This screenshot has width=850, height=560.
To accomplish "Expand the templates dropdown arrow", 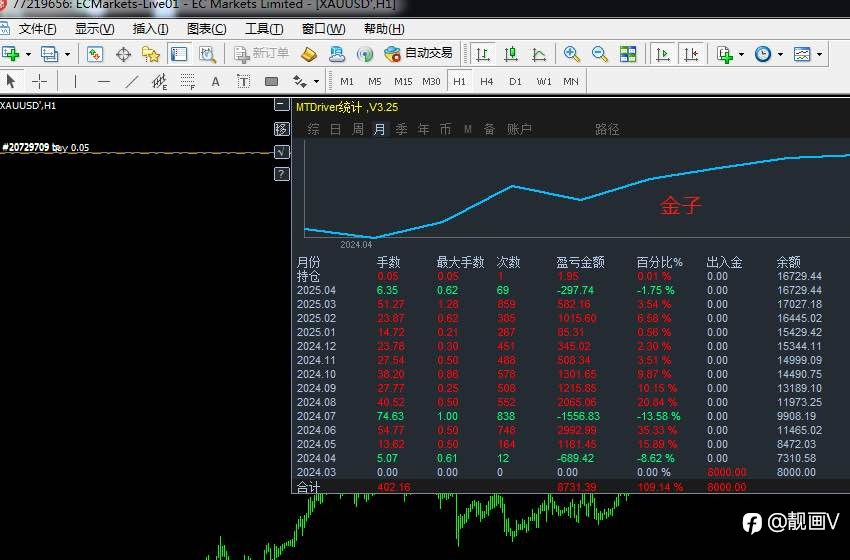I will [x=819, y=54].
